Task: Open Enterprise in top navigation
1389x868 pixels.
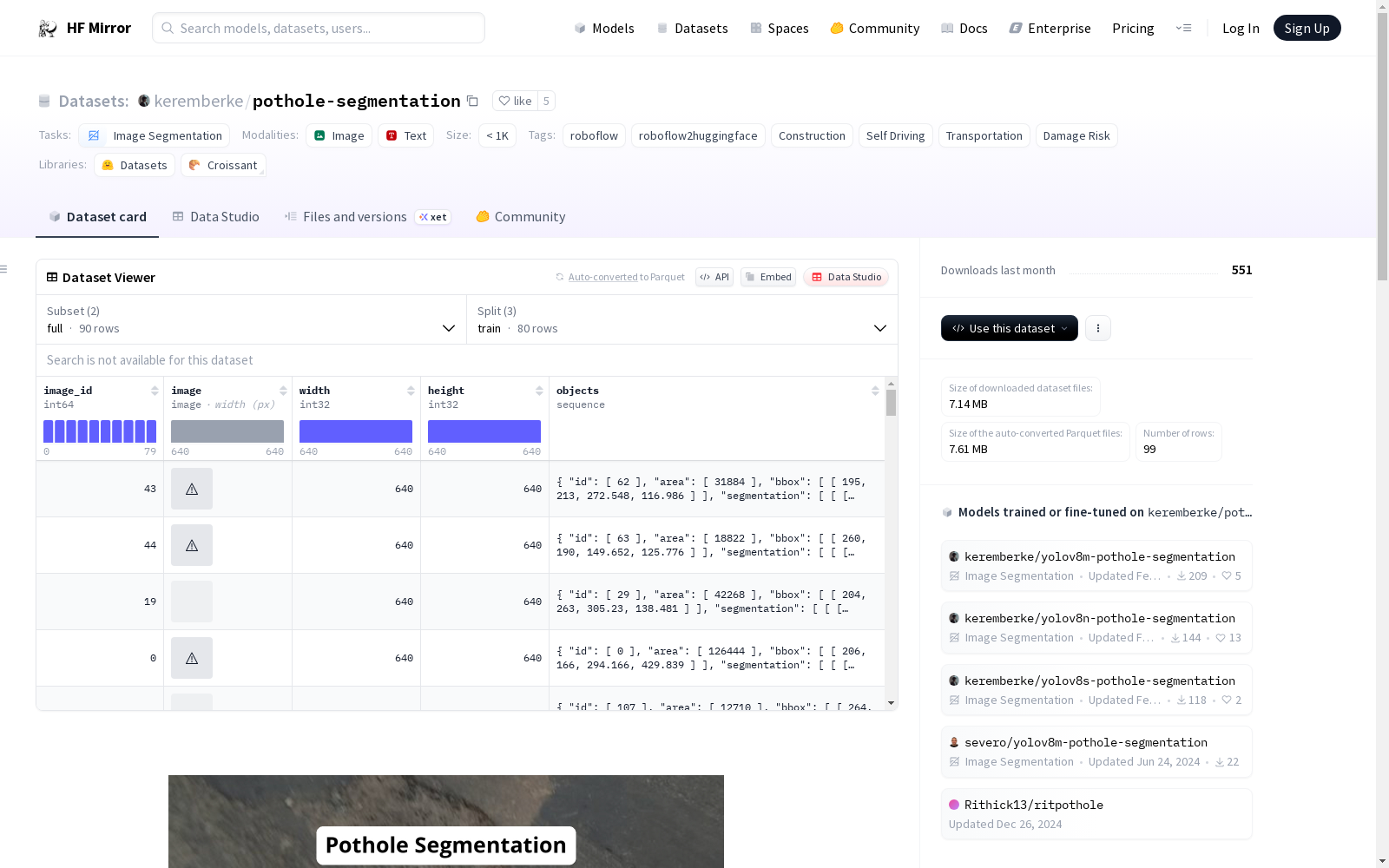Action: pyautogui.click(x=1050, y=28)
